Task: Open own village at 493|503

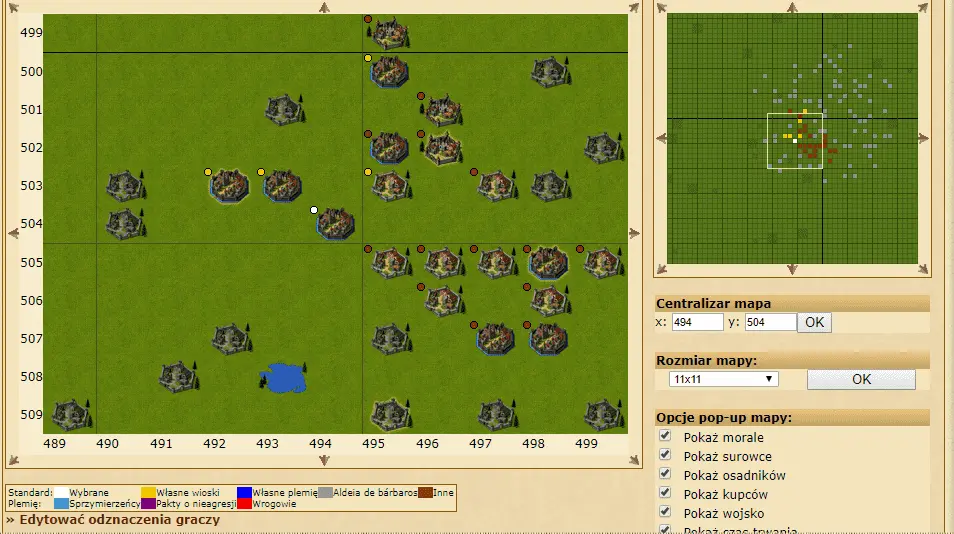Action: tap(282, 186)
